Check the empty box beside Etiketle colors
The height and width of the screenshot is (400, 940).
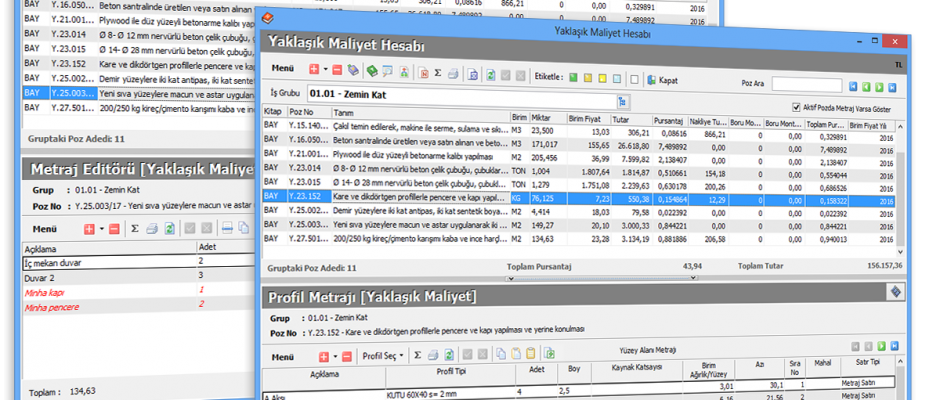[x=636, y=77]
